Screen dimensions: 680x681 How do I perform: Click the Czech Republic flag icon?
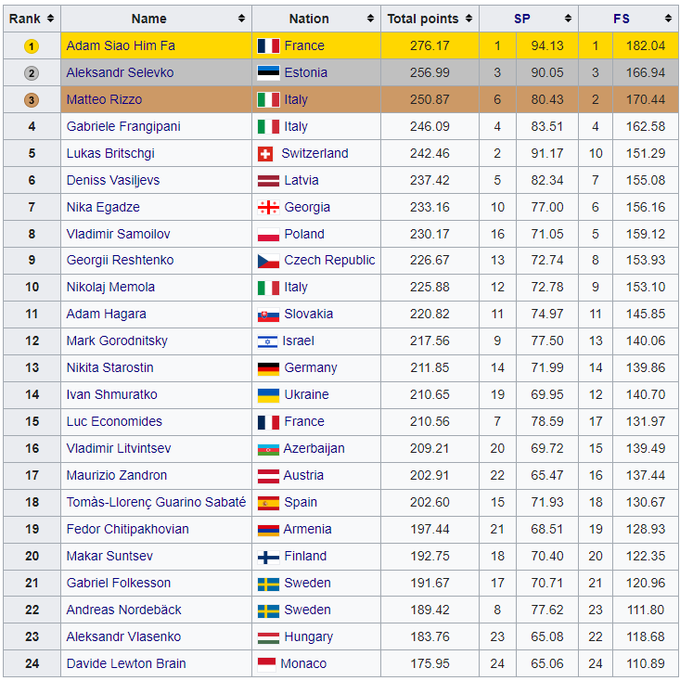coord(268,260)
